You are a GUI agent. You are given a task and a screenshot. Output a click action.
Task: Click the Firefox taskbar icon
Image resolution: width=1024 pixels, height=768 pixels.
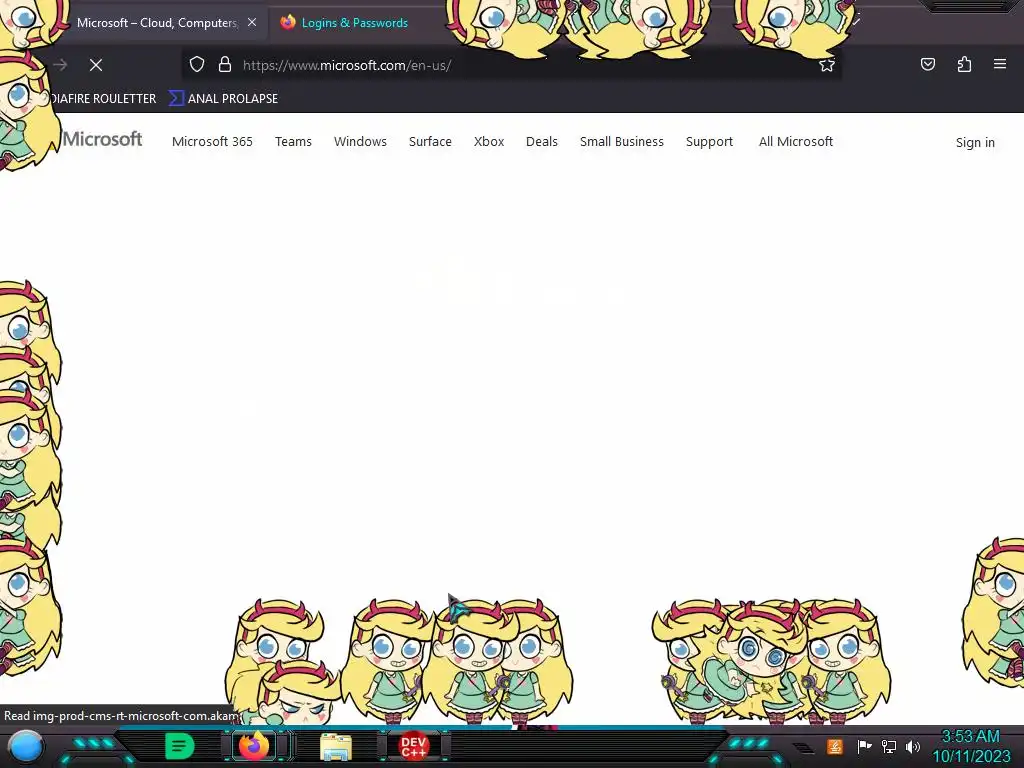[254, 745]
